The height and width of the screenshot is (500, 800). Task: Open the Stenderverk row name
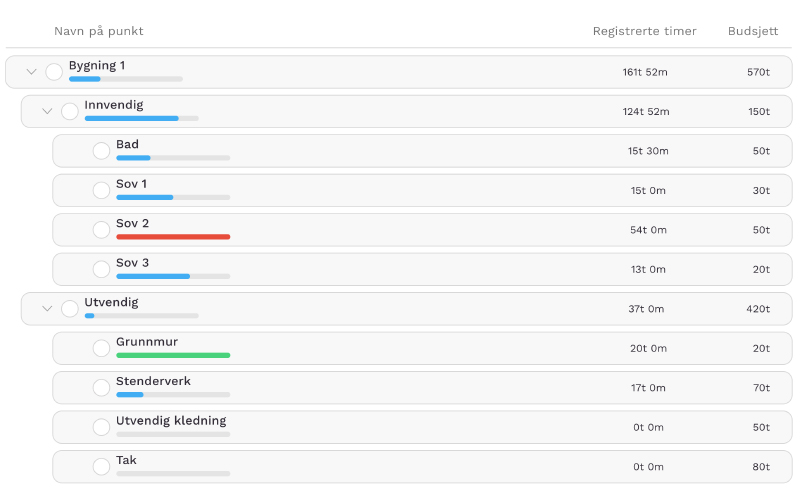point(153,381)
